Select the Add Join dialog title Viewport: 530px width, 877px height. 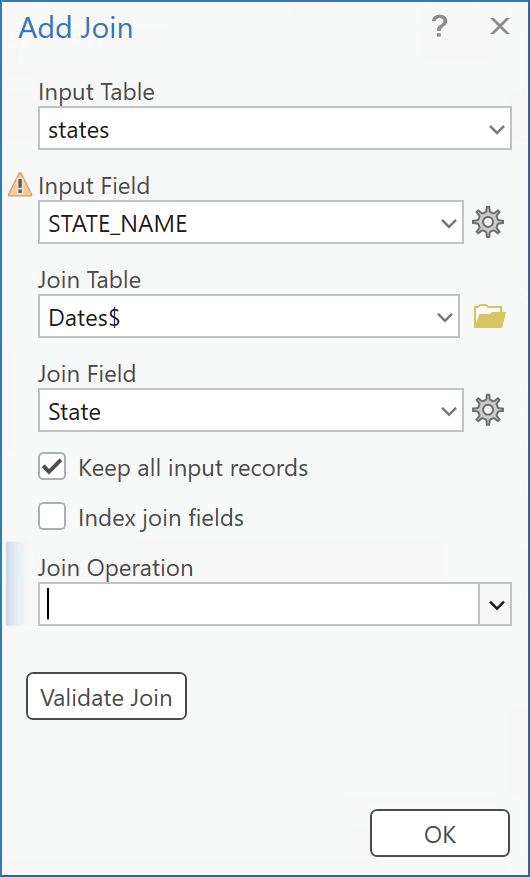click(76, 28)
